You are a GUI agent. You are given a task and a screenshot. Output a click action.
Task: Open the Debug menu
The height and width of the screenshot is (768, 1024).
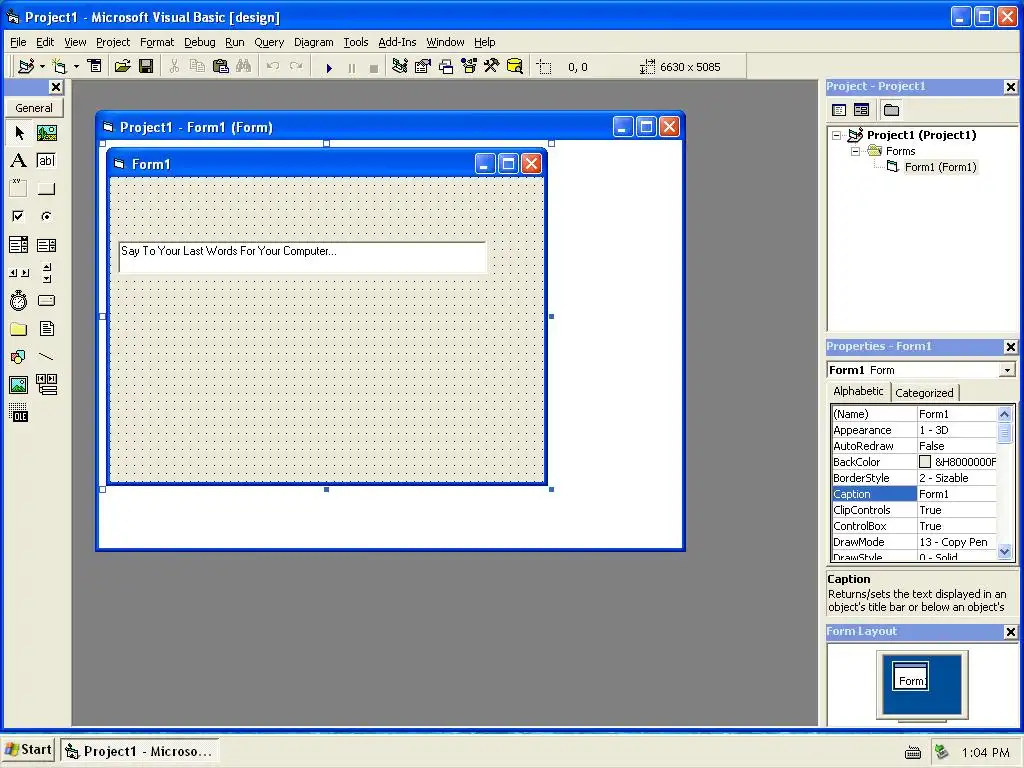(x=199, y=42)
